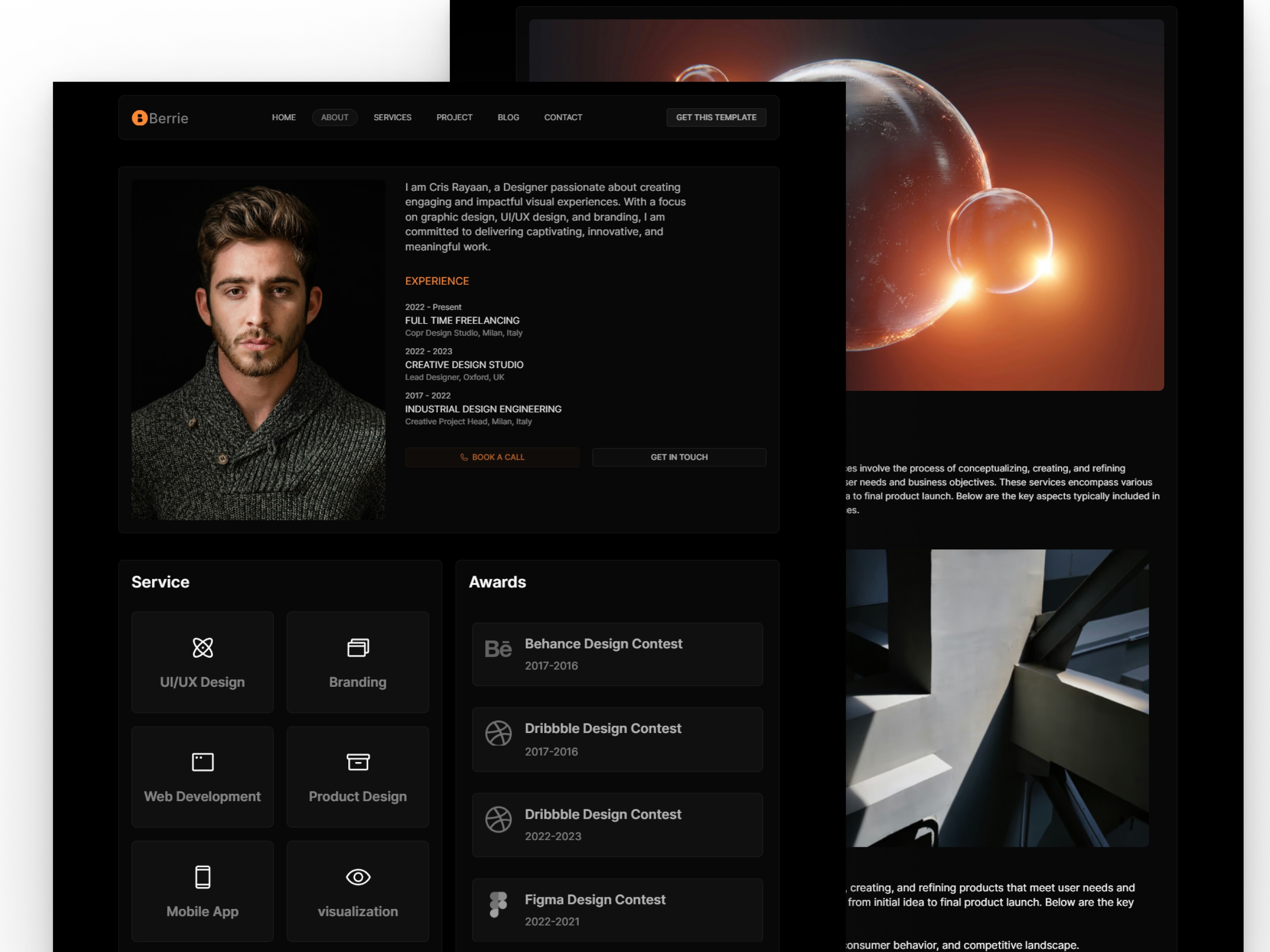Click the Branding service icon

[x=357, y=647]
